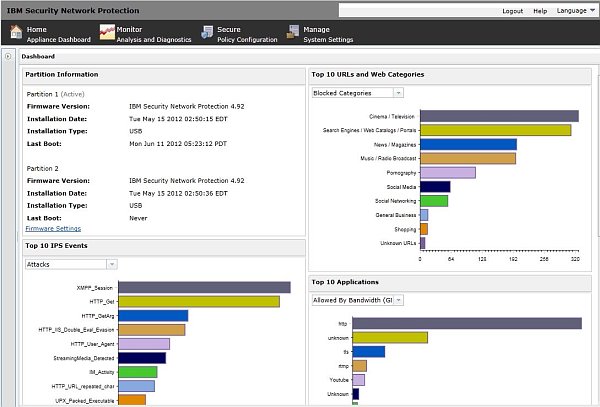Click the General Business bar

point(424,215)
